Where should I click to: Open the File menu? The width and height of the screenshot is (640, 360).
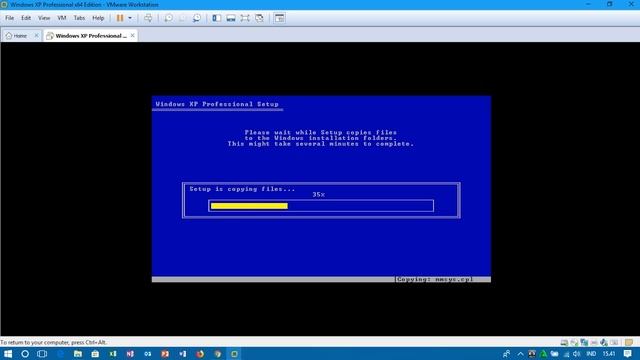point(9,18)
